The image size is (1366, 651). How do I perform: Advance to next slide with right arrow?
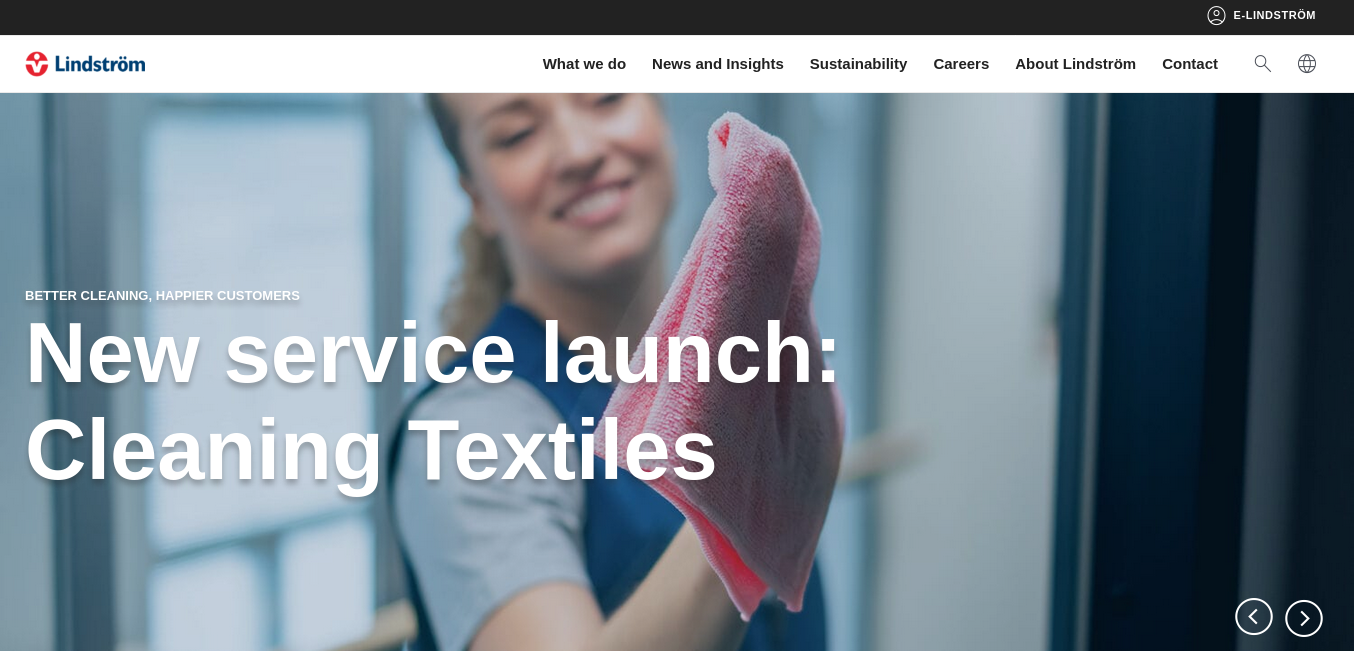[x=1304, y=618]
